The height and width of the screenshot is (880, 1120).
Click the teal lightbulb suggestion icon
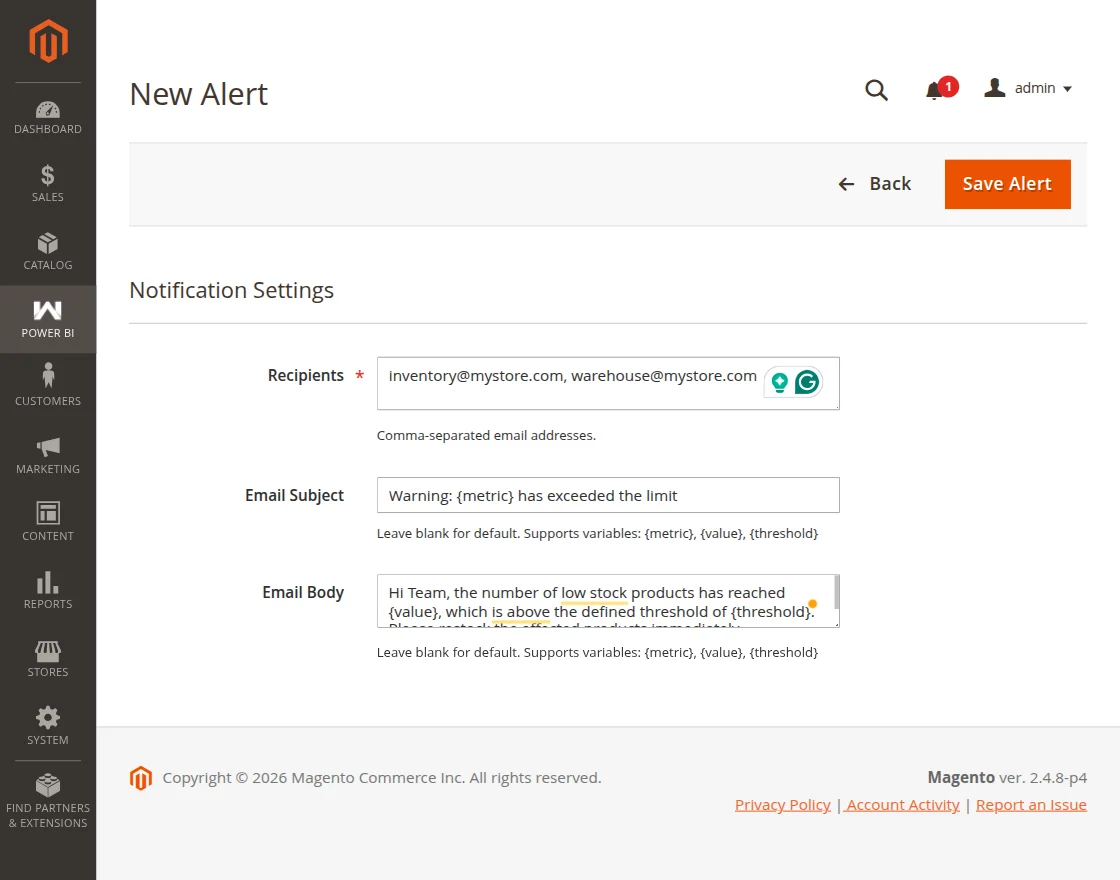[780, 382]
